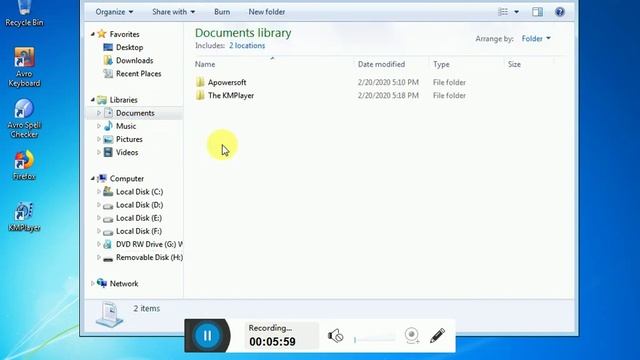Open the Pictures library
Image resolution: width=640 pixels, height=360 pixels.
129,139
